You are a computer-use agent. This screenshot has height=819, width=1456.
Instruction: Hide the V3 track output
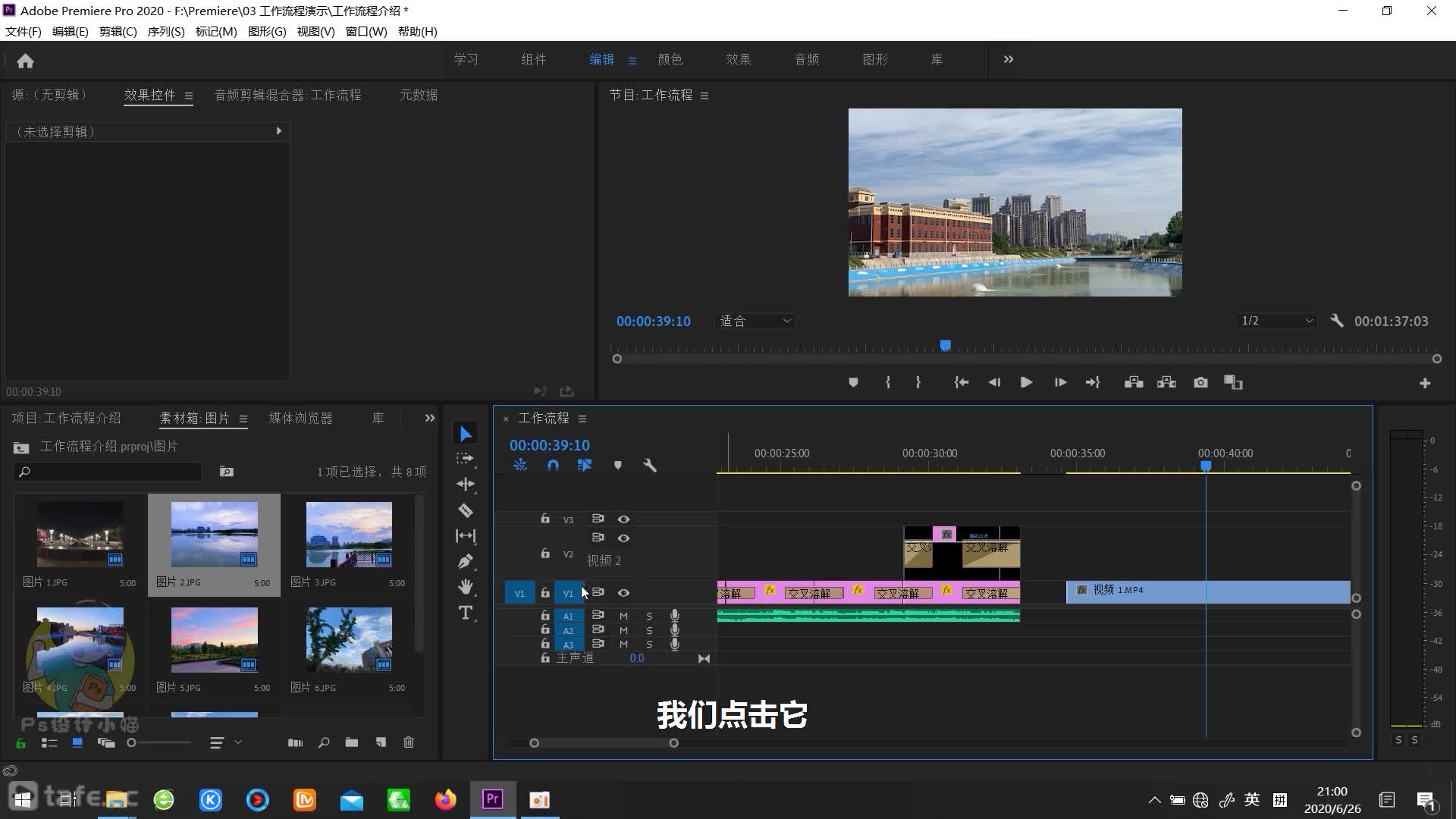click(623, 519)
